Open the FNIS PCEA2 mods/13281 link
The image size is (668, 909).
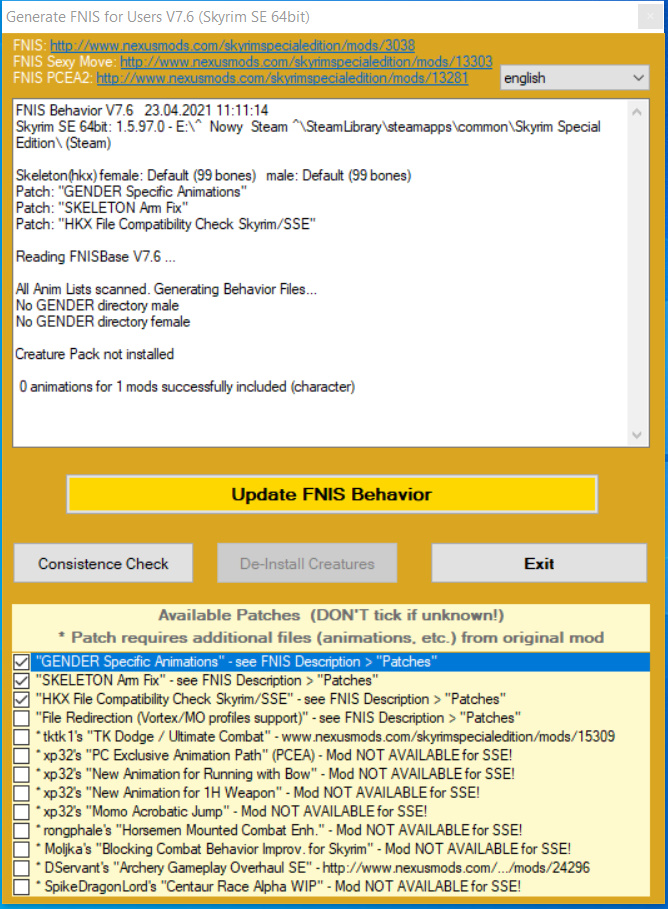tap(282, 78)
